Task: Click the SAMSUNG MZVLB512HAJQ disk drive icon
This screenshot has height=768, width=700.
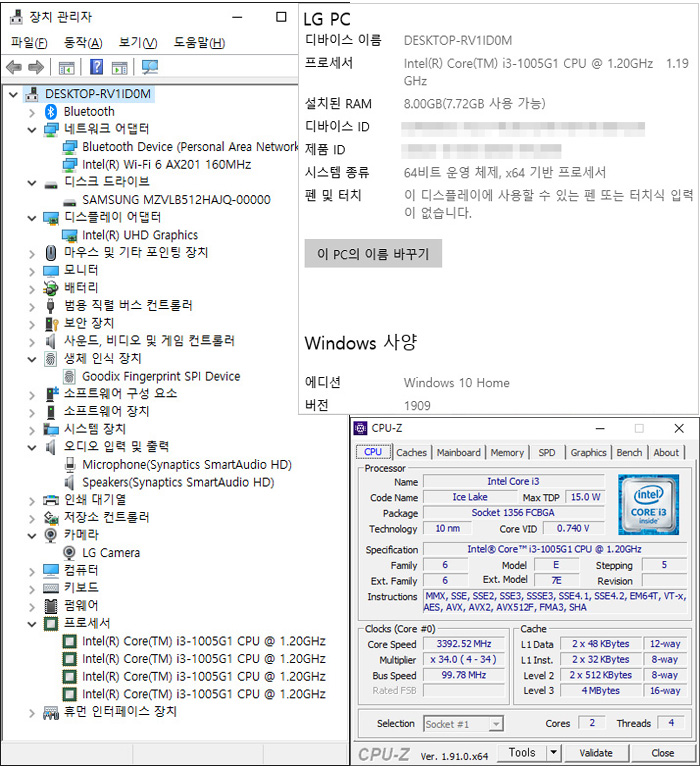Action: 70,201
